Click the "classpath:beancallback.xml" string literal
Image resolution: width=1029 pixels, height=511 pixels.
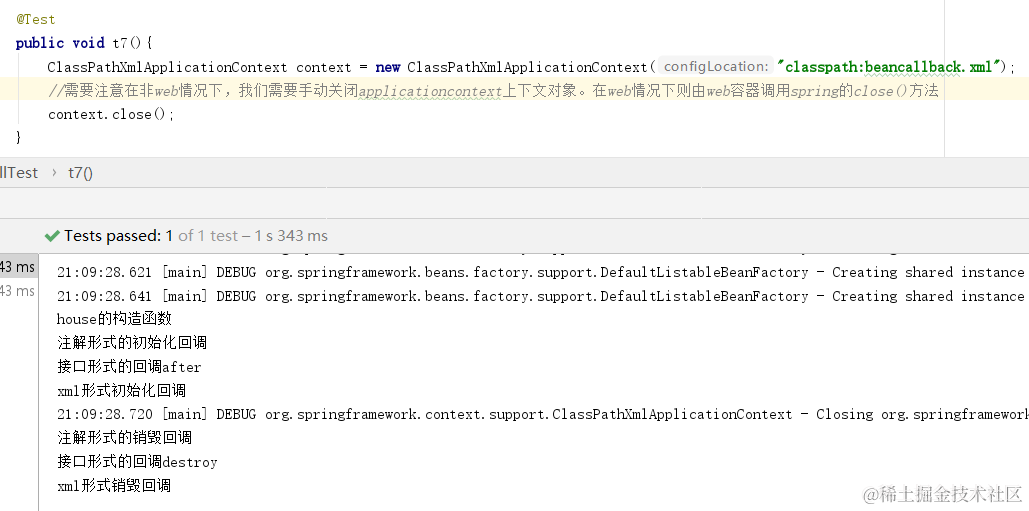click(891, 67)
